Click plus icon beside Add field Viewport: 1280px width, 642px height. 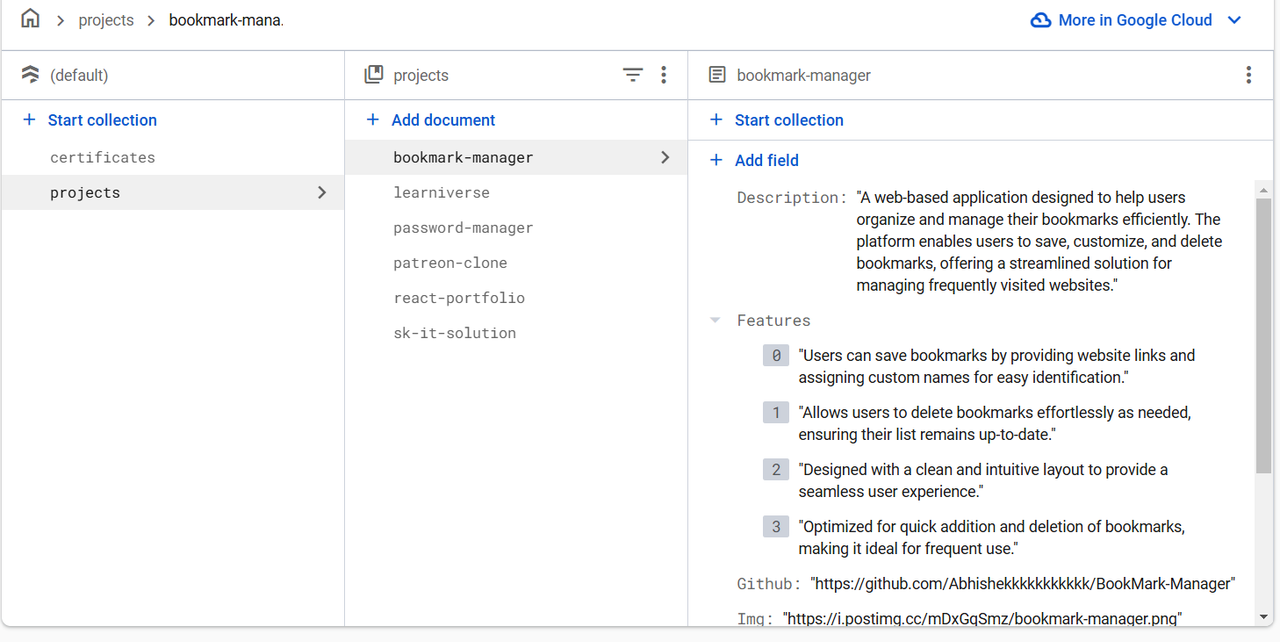(x=716, y=160)
